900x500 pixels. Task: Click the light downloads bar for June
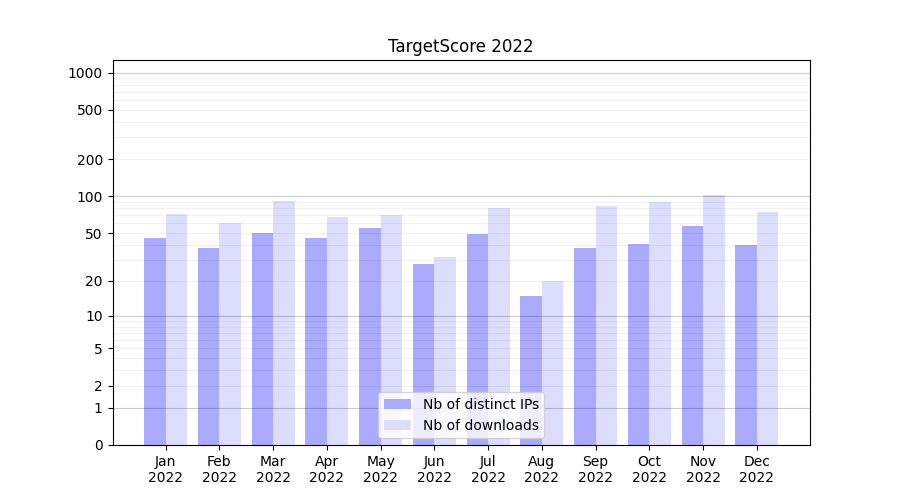[445, 350]
